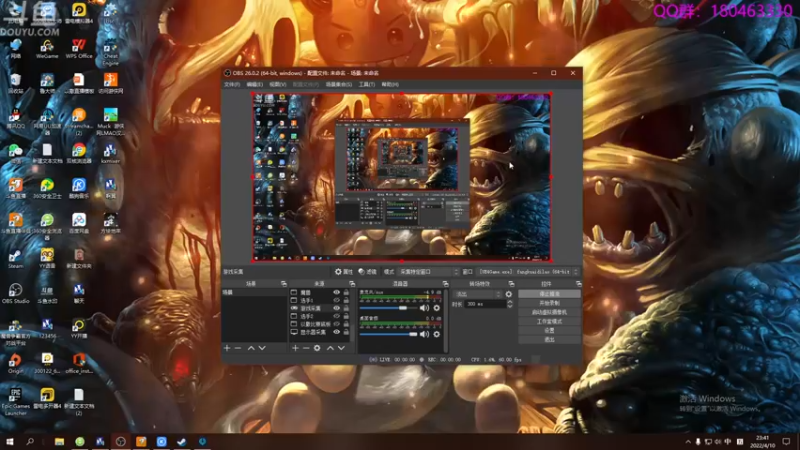800x450 pixels.
Task: Open 文件(F) menu in OBS
Action: point(232,85)
